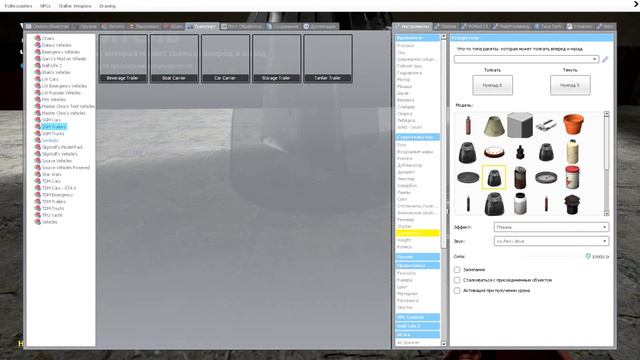This screenshot has height=360, width=640.
Task: Open the first Tools tab on right panel
Action: [x=412, y=27]
